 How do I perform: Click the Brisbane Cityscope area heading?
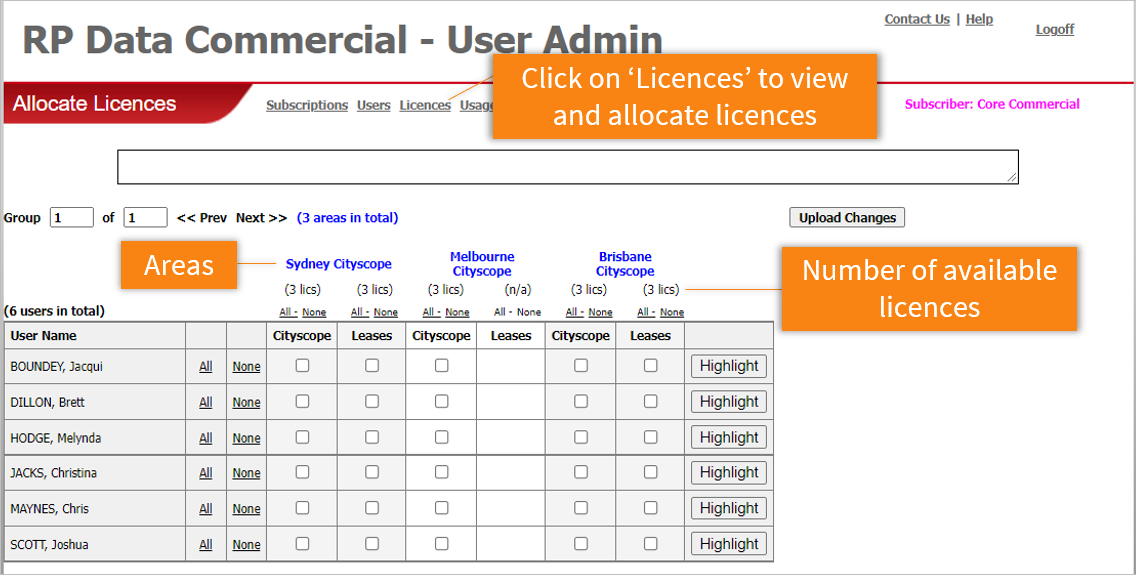625,264
